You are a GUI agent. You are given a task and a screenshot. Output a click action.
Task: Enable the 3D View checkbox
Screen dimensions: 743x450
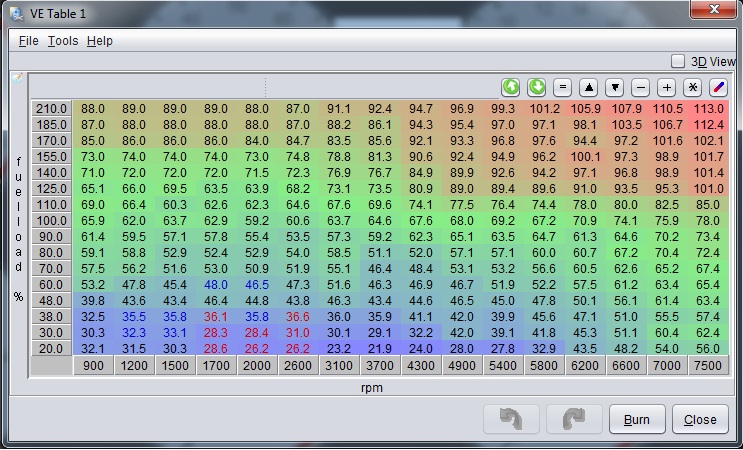click(x=678, y=61)
